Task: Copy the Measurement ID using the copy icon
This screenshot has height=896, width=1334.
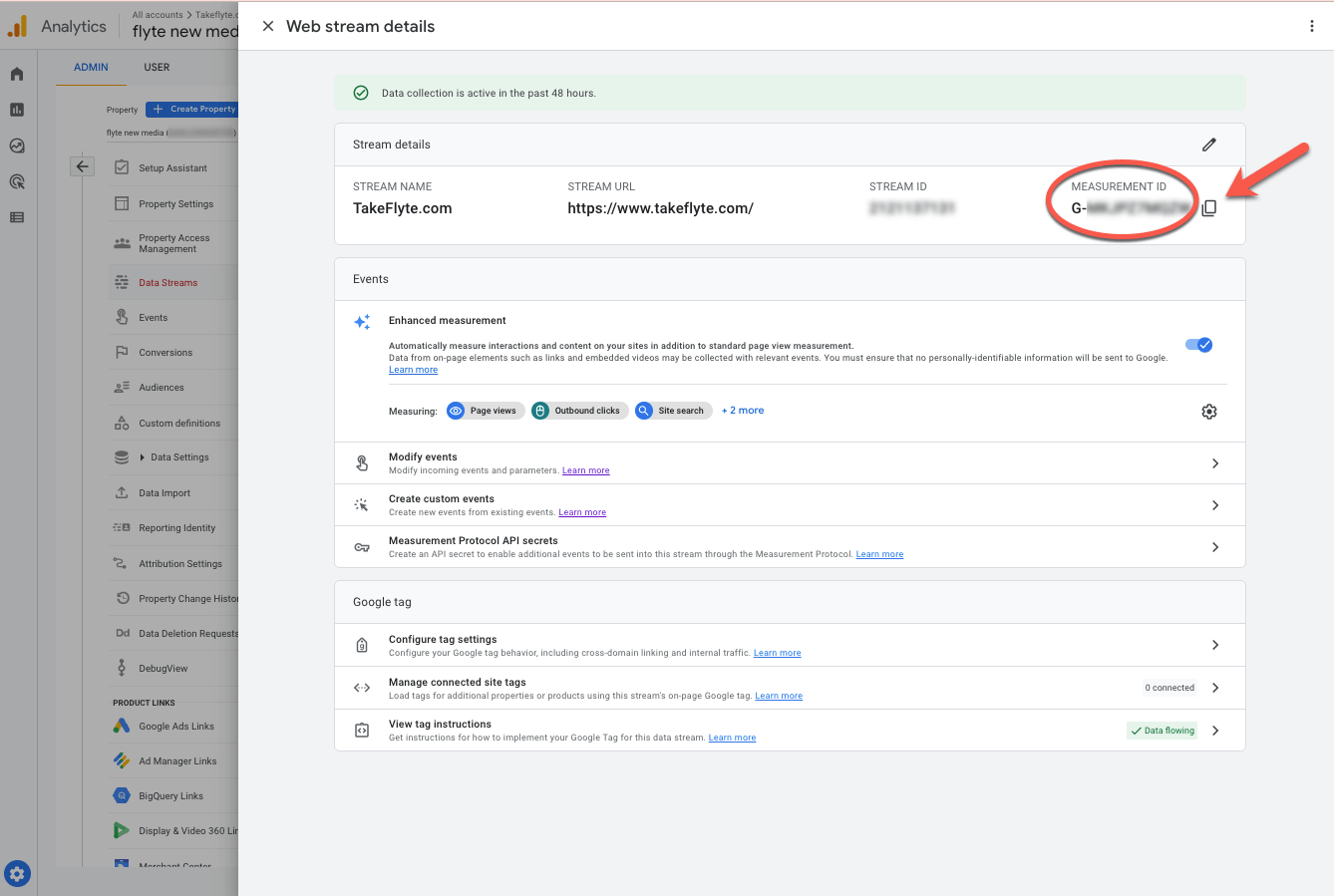Action: pyautogui.click(x=1209, y=207)
